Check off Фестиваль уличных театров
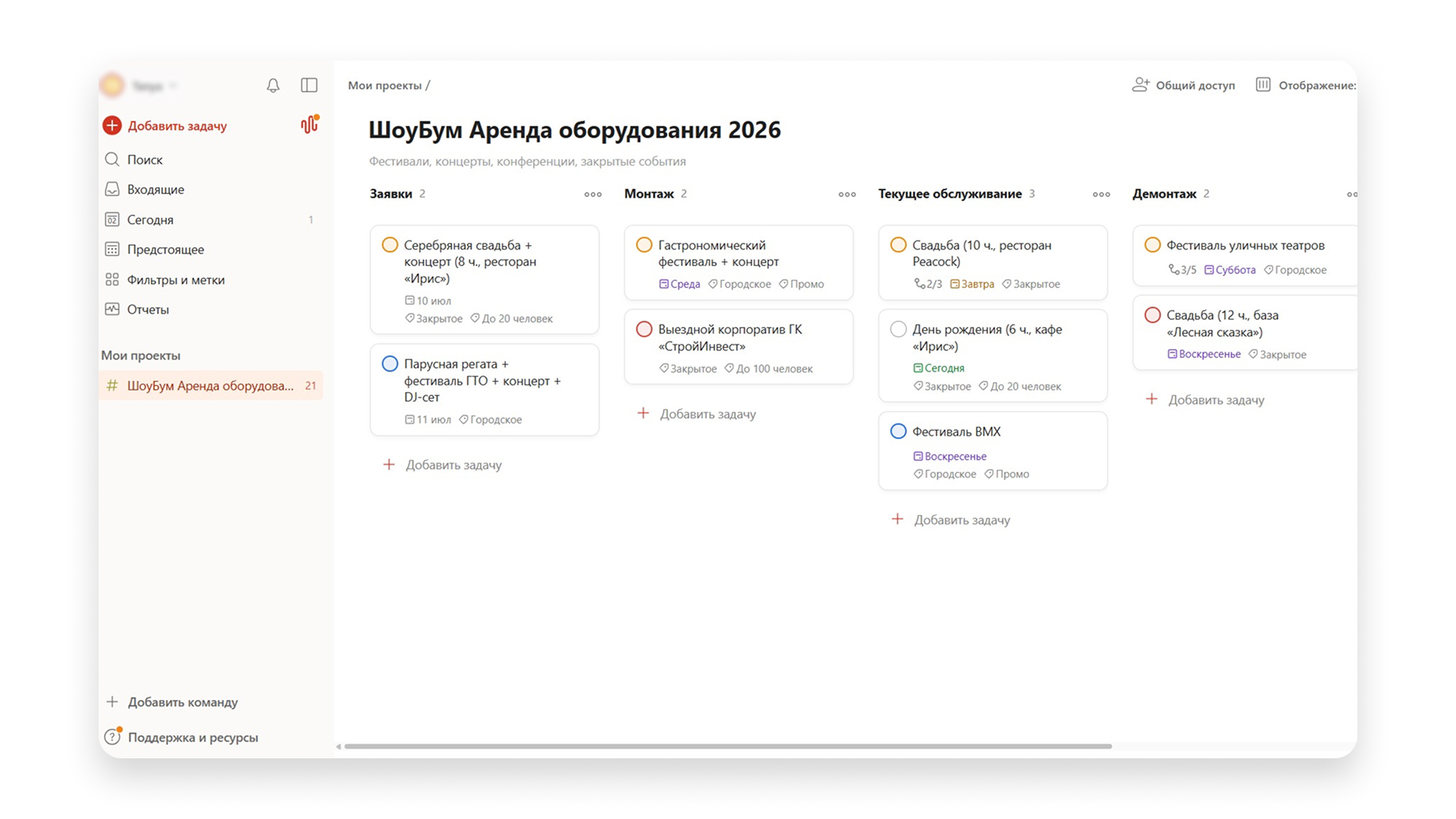The height and width of the screenshot is (819, 1456). pos(1152,245)
